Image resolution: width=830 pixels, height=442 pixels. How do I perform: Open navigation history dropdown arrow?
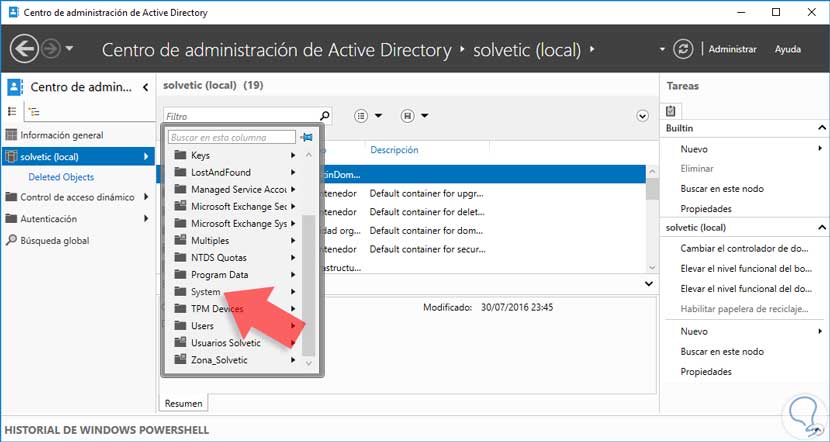69,49
